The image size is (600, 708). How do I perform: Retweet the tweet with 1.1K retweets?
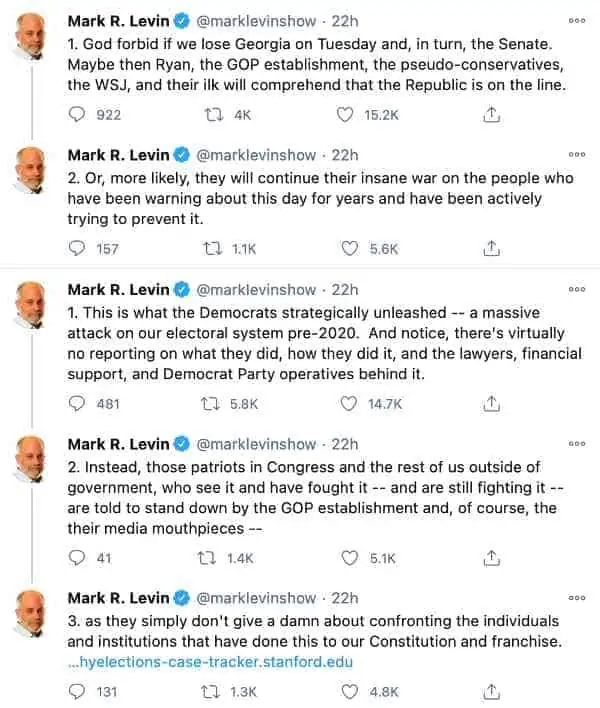pos(212,248)
